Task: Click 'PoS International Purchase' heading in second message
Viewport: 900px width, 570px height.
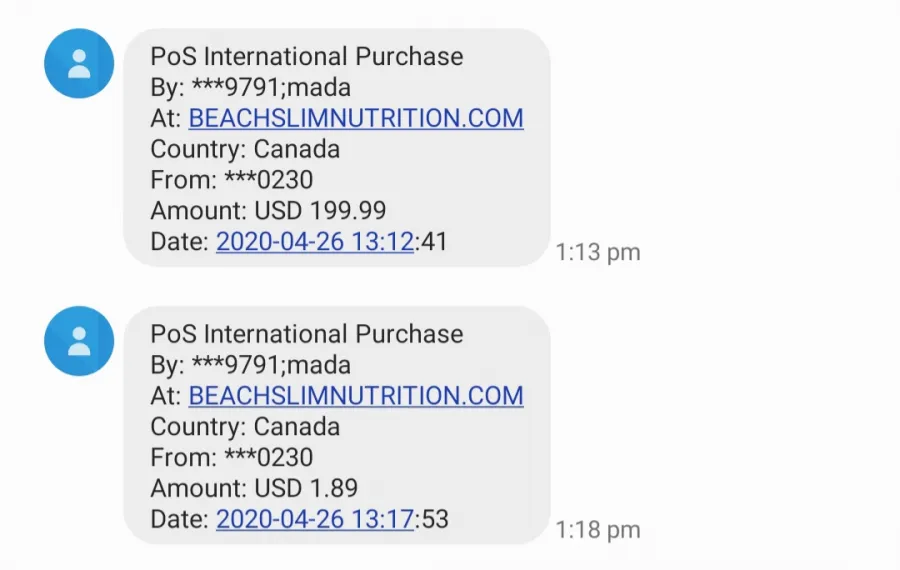Action: [x=307, y=334]
